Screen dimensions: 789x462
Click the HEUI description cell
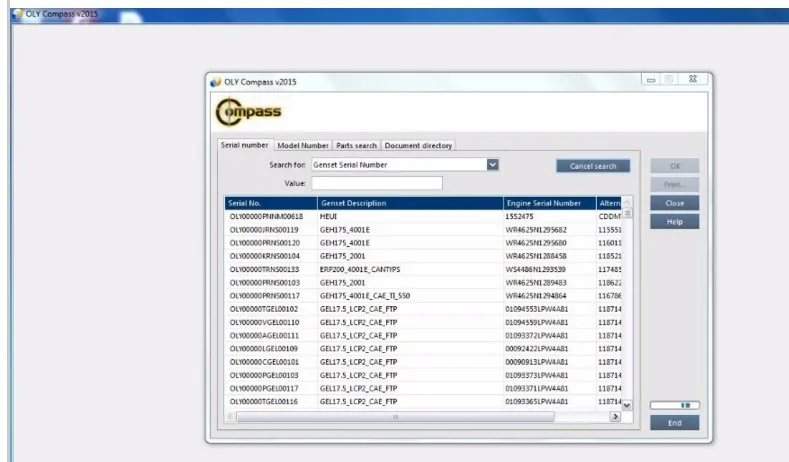pos(410,216)
